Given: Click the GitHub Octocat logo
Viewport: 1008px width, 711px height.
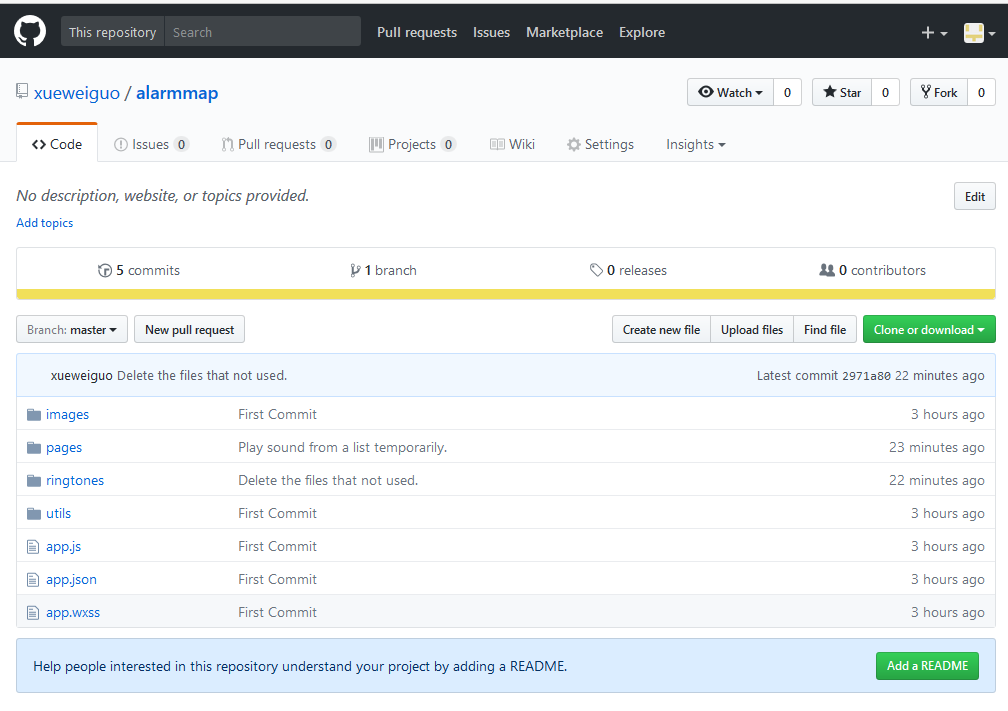Looking at the screenshot, I should coord(30,32).
